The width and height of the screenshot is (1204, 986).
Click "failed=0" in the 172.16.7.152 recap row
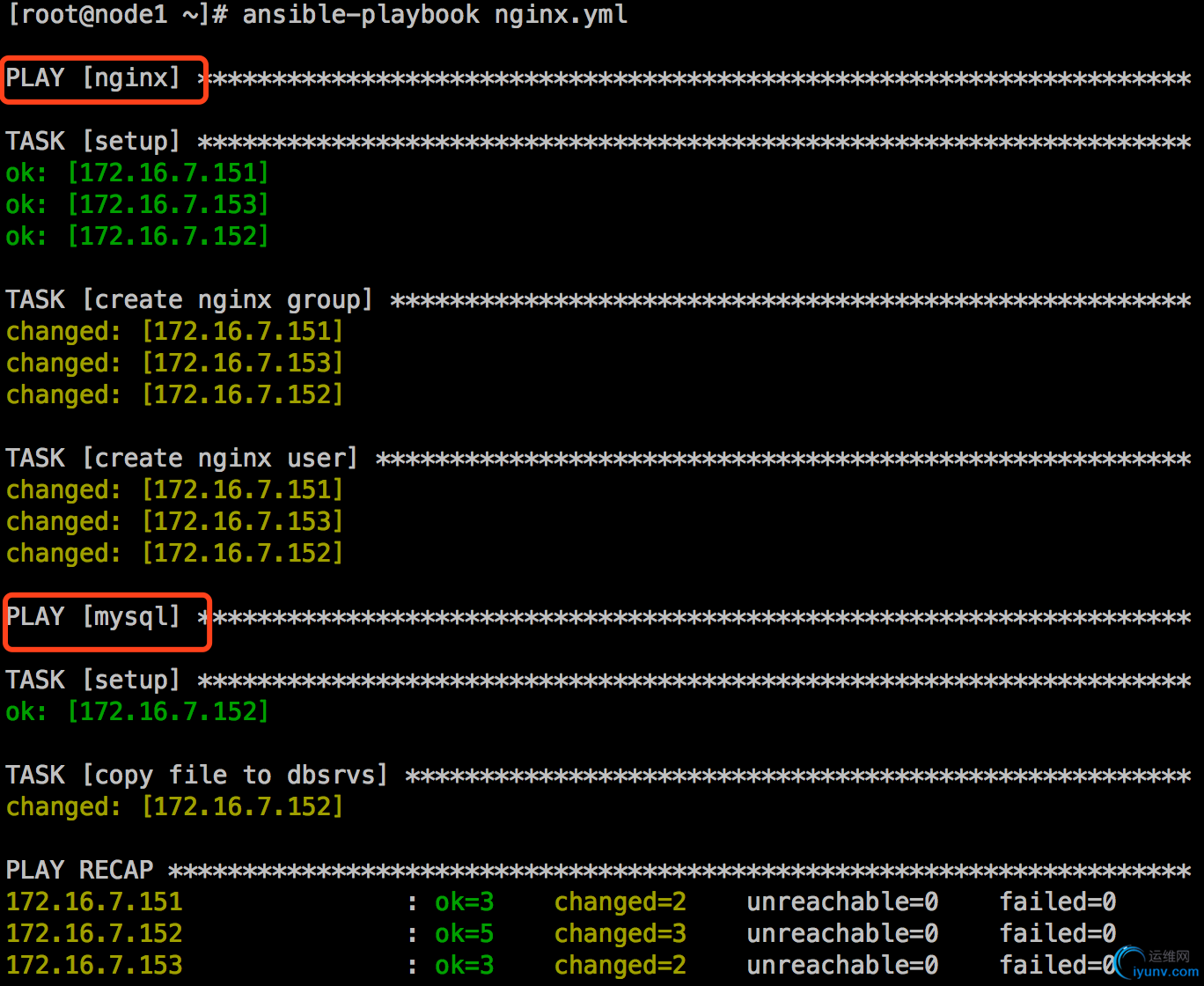coord(1058,934)
